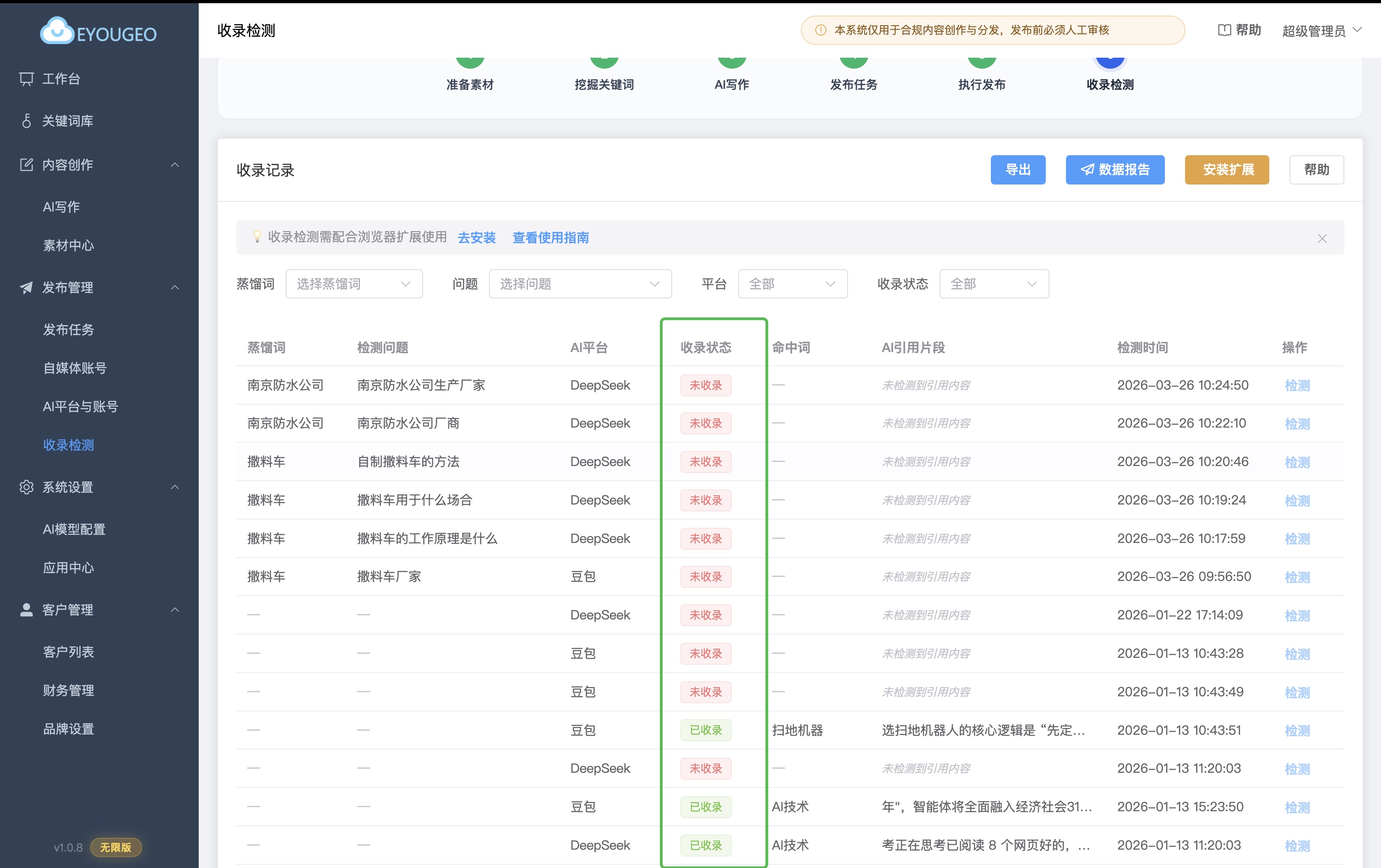The image size is (1381, 868).
Task: Click 检测 for 自制撒料车的方法 row
Action: (x=1297, y=462)
